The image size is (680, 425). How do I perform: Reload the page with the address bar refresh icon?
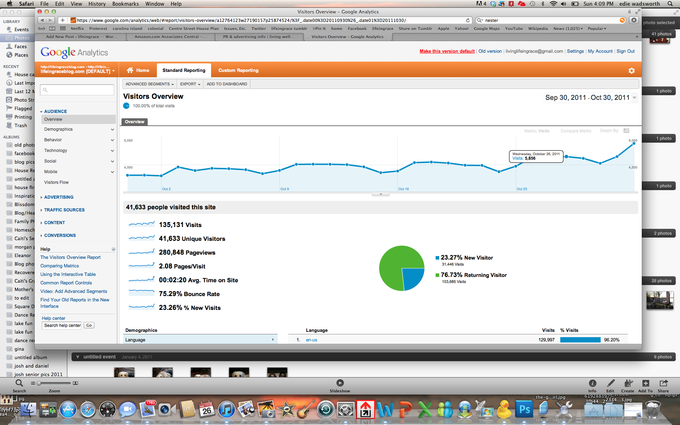pos(468,20)
